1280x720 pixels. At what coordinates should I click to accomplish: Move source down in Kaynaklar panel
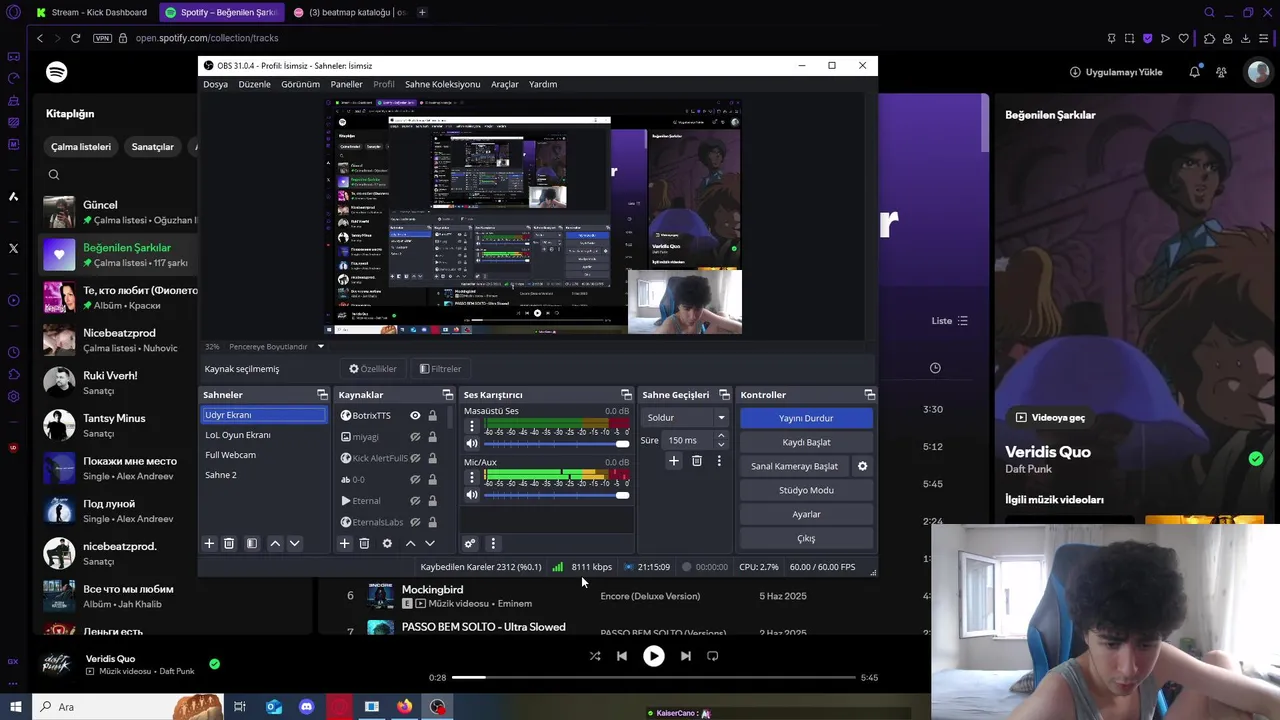[430, 543]
